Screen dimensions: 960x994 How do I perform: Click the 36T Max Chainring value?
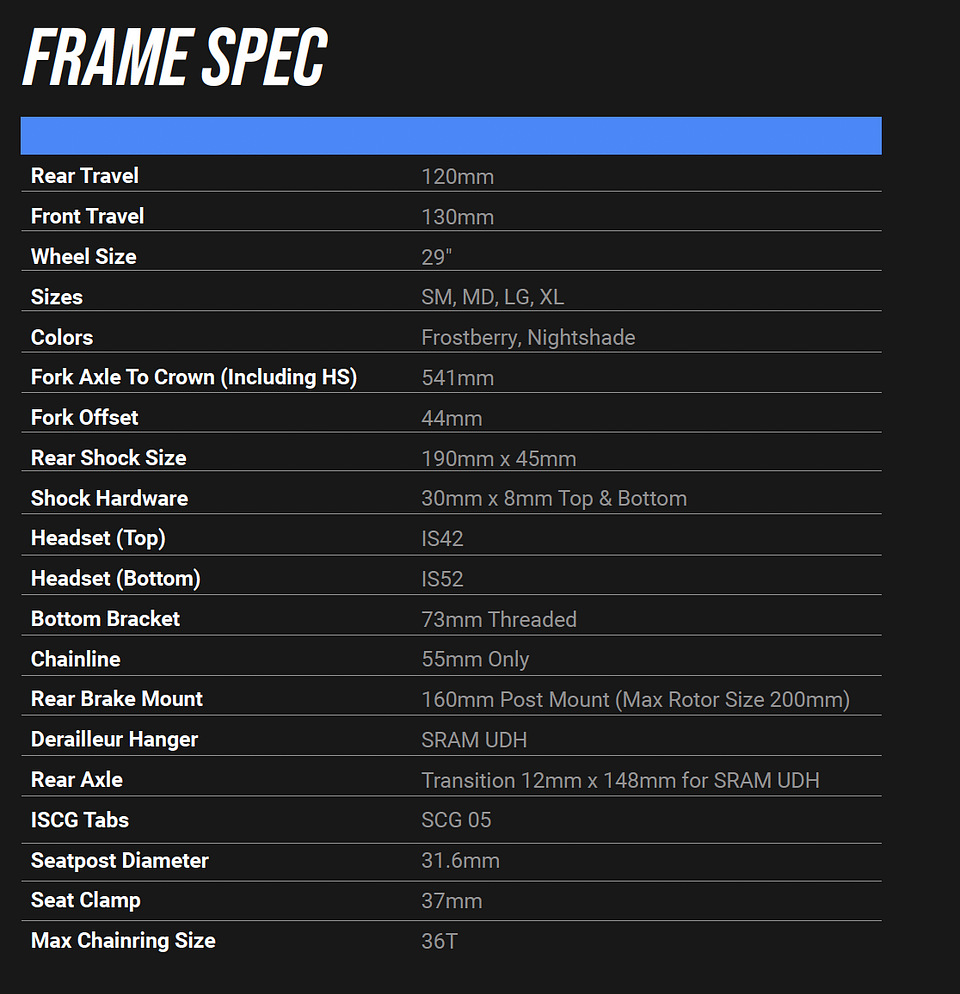[x=439, y=941]
